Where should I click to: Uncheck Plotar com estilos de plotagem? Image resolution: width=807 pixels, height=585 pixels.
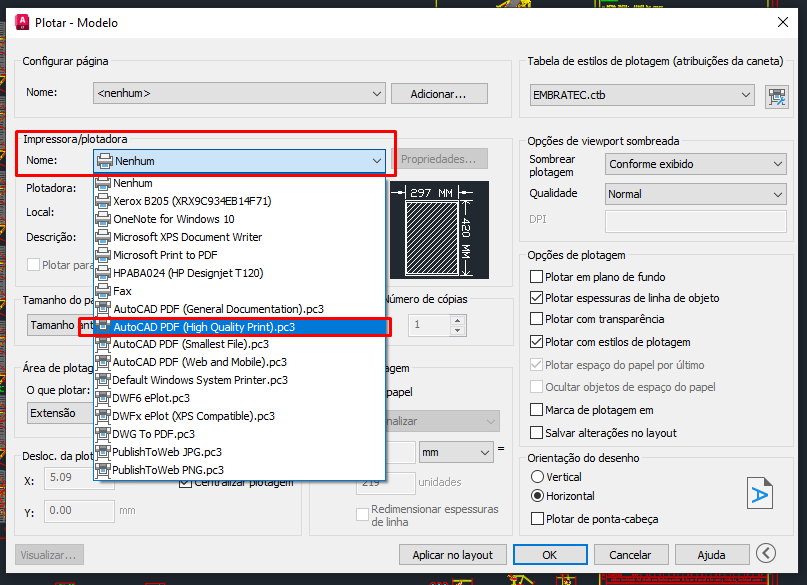537,342
